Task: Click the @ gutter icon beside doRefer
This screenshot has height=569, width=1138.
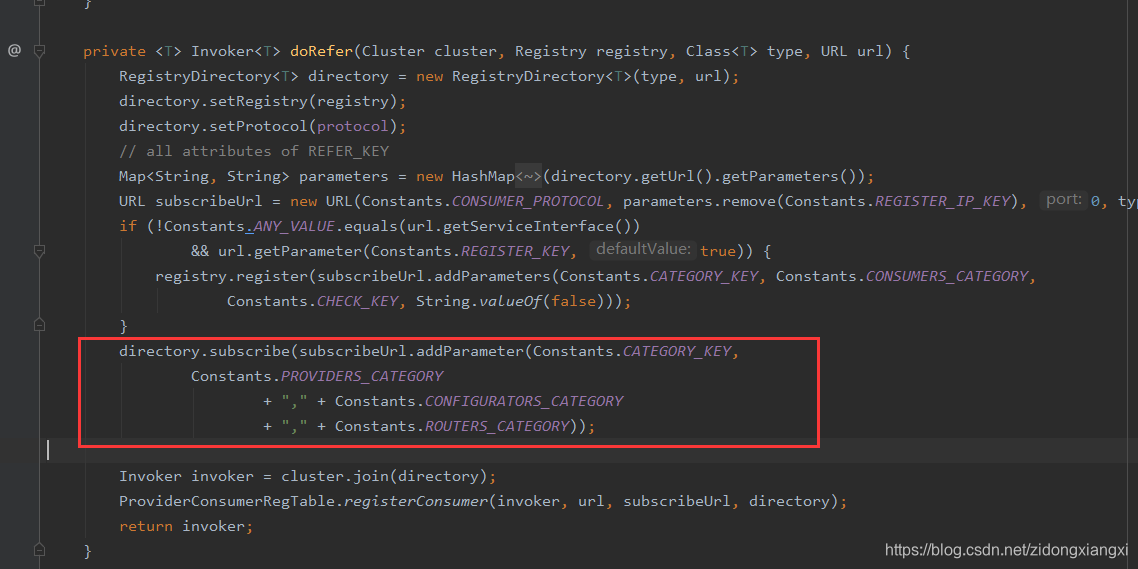Action: 15,51
